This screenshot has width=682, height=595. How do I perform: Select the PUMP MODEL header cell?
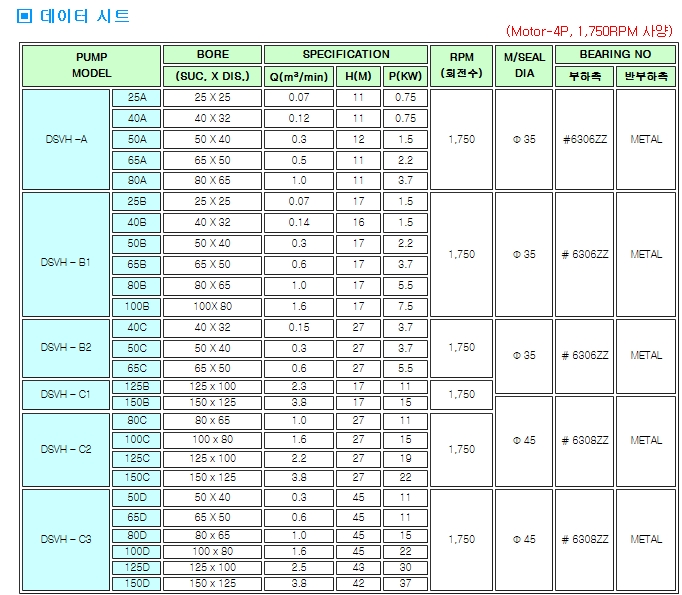pyautogui.click(x=91, y=65)
